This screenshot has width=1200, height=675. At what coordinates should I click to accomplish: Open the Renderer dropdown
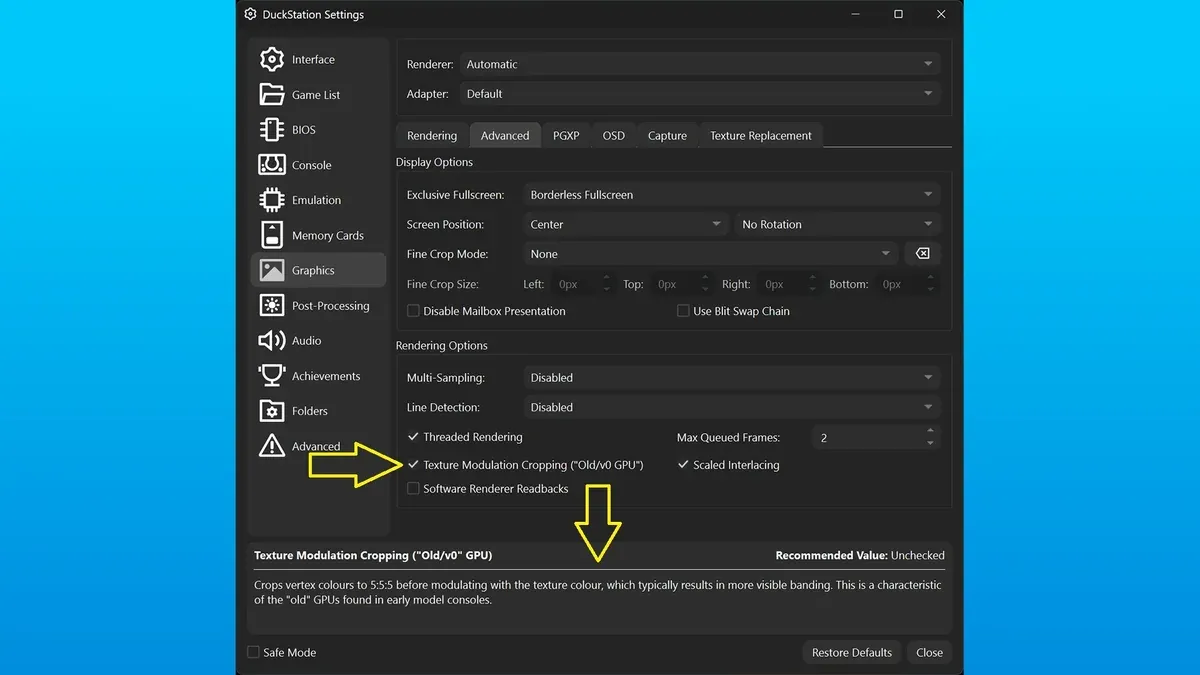700,64
